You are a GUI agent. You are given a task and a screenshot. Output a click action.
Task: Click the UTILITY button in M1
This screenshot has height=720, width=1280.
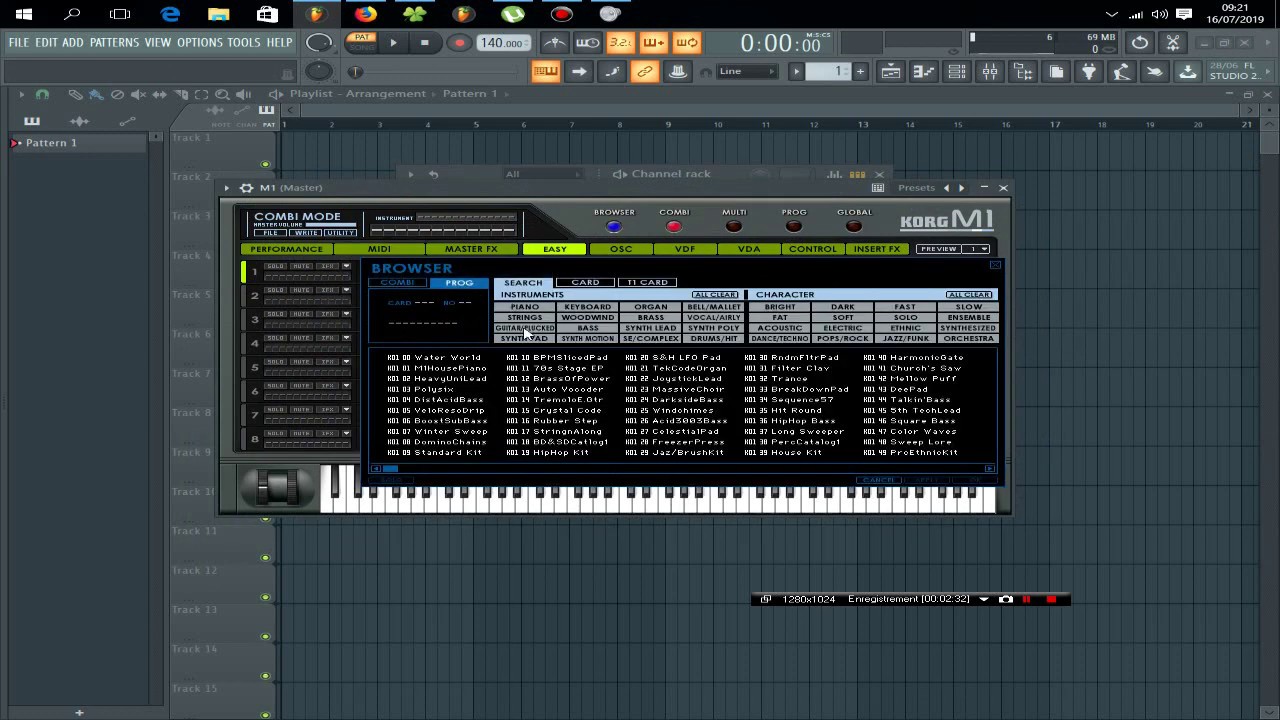(x=340, y=233)
